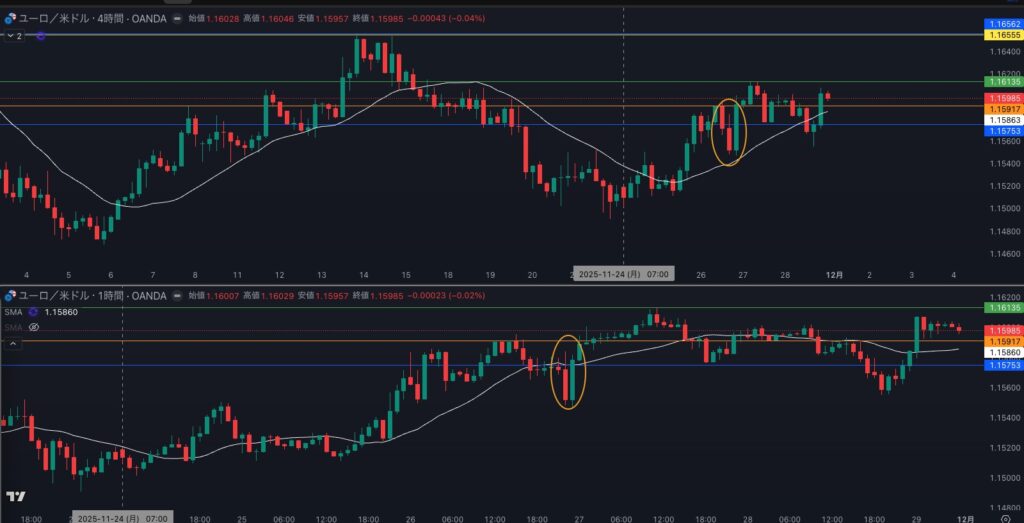Image resolution: width=1024 pixels, height=523 pixels.
Task: Select the orange horizontal line in the 4-hour chart
Action: (490, 106)
